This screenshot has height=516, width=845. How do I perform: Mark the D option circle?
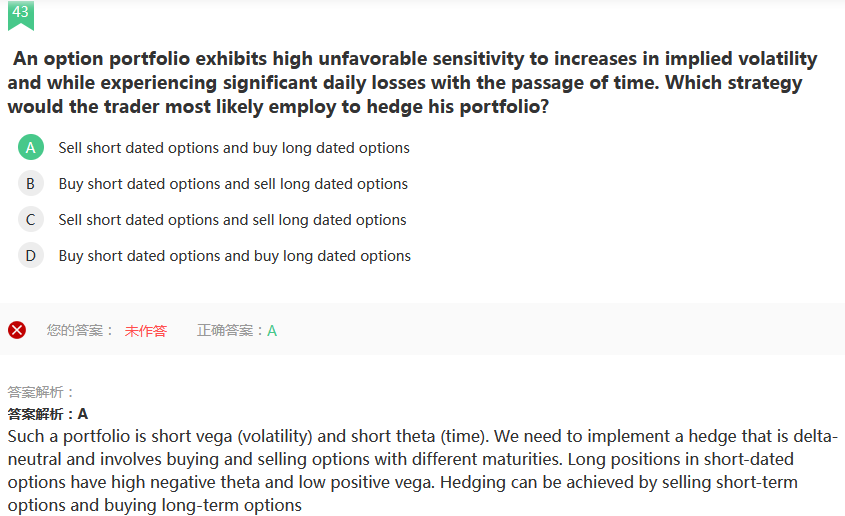pos(31,256)
